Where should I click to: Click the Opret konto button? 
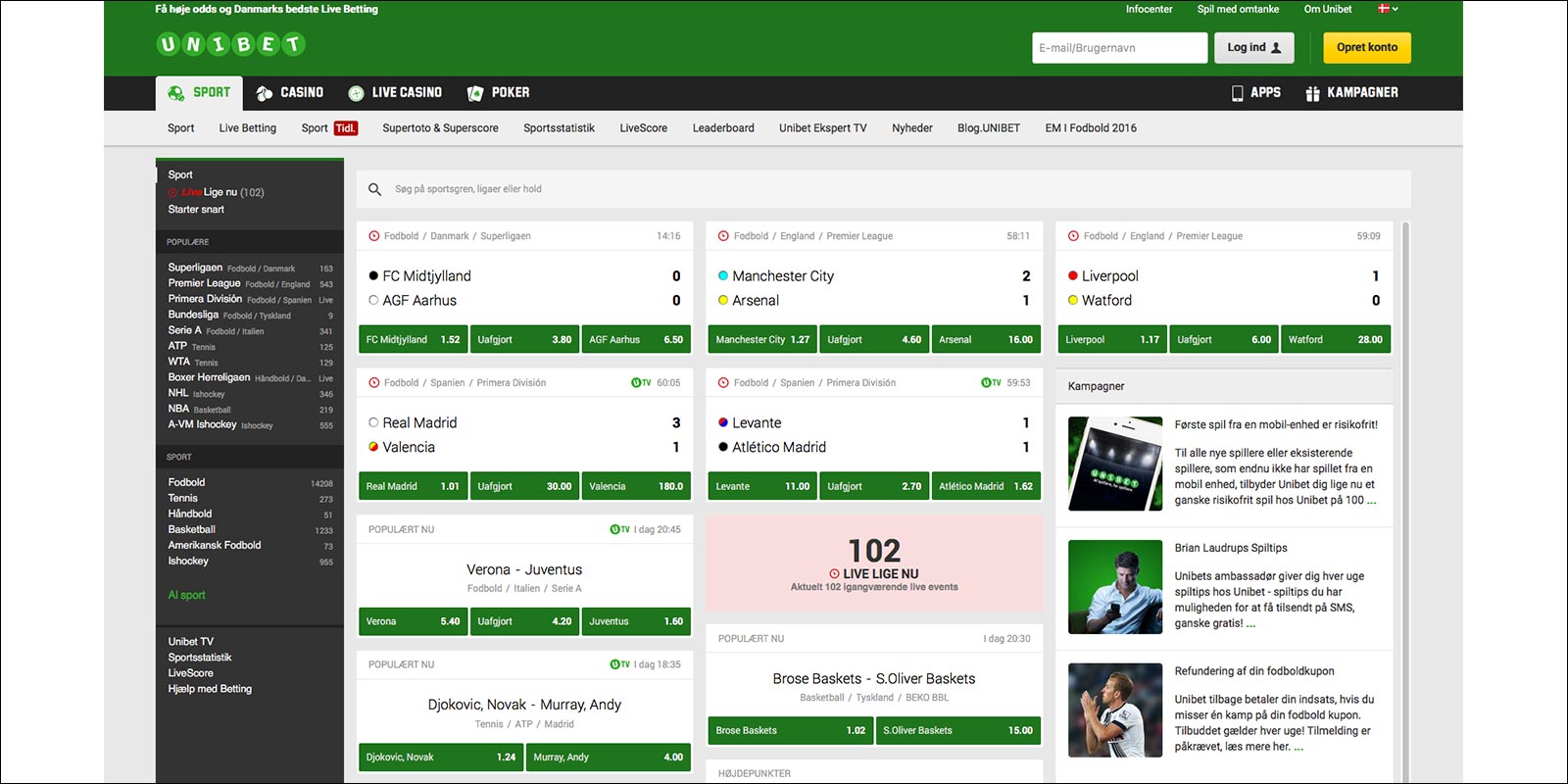click(x=1367, y=47)
